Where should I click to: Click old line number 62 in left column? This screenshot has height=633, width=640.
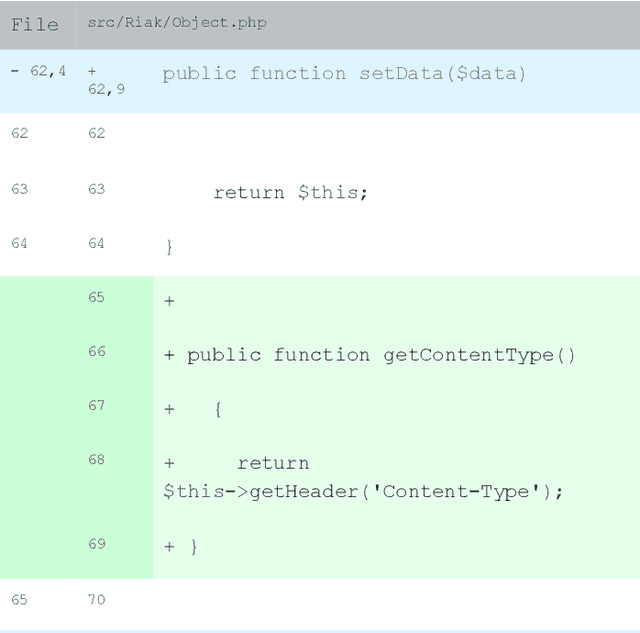point(19,133)
